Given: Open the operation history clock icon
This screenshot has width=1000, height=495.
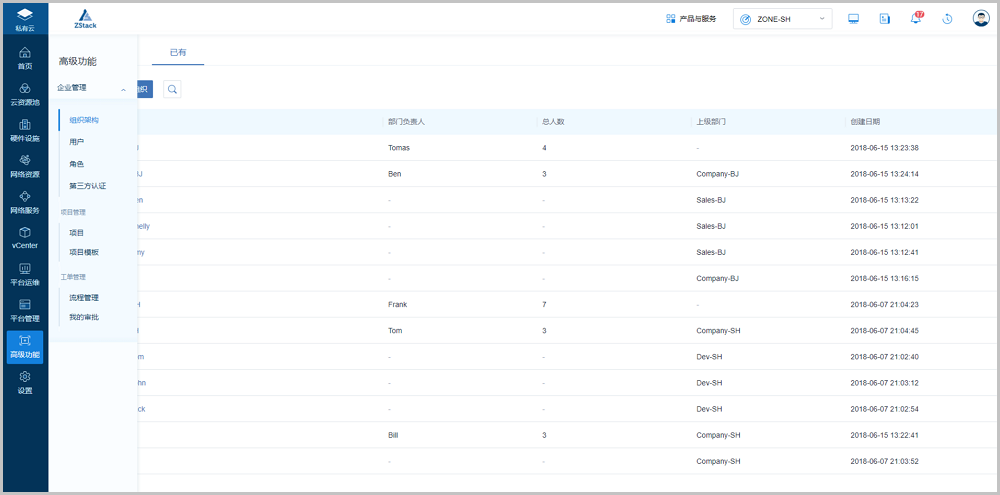Looking at the screenshot, I should click(x=947, y=19).
